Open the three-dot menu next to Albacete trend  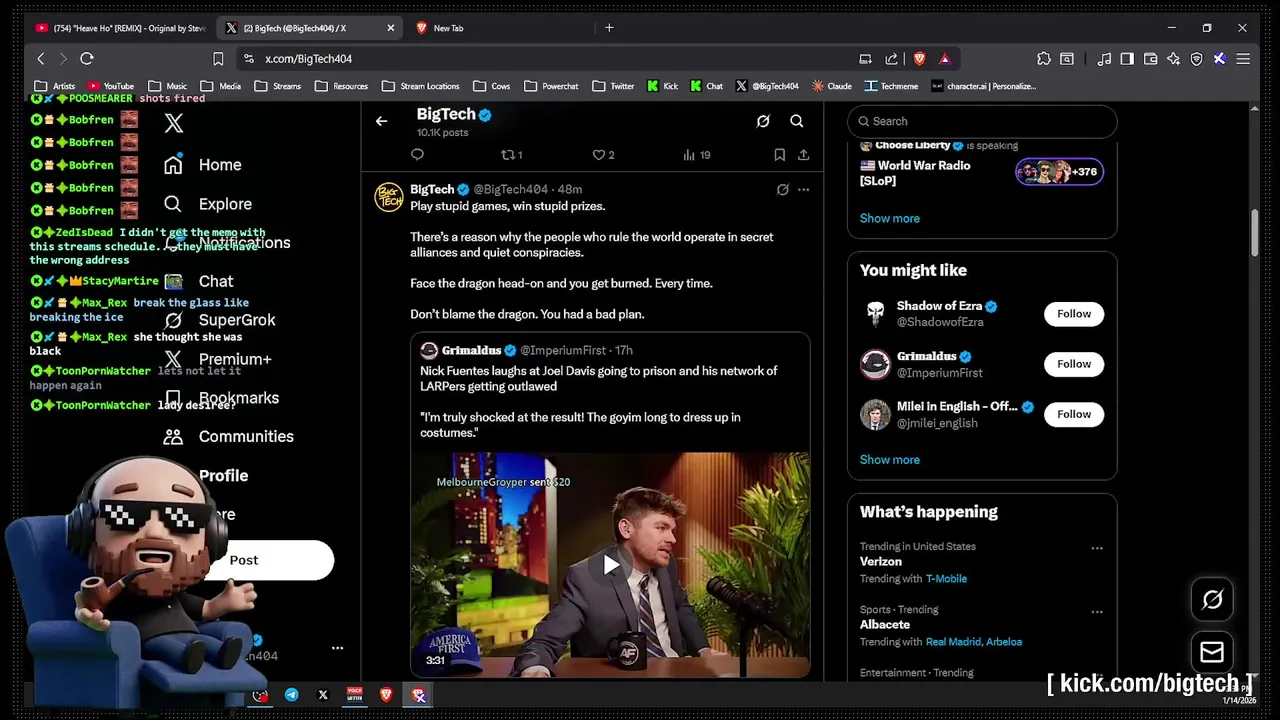(1097, 611)
